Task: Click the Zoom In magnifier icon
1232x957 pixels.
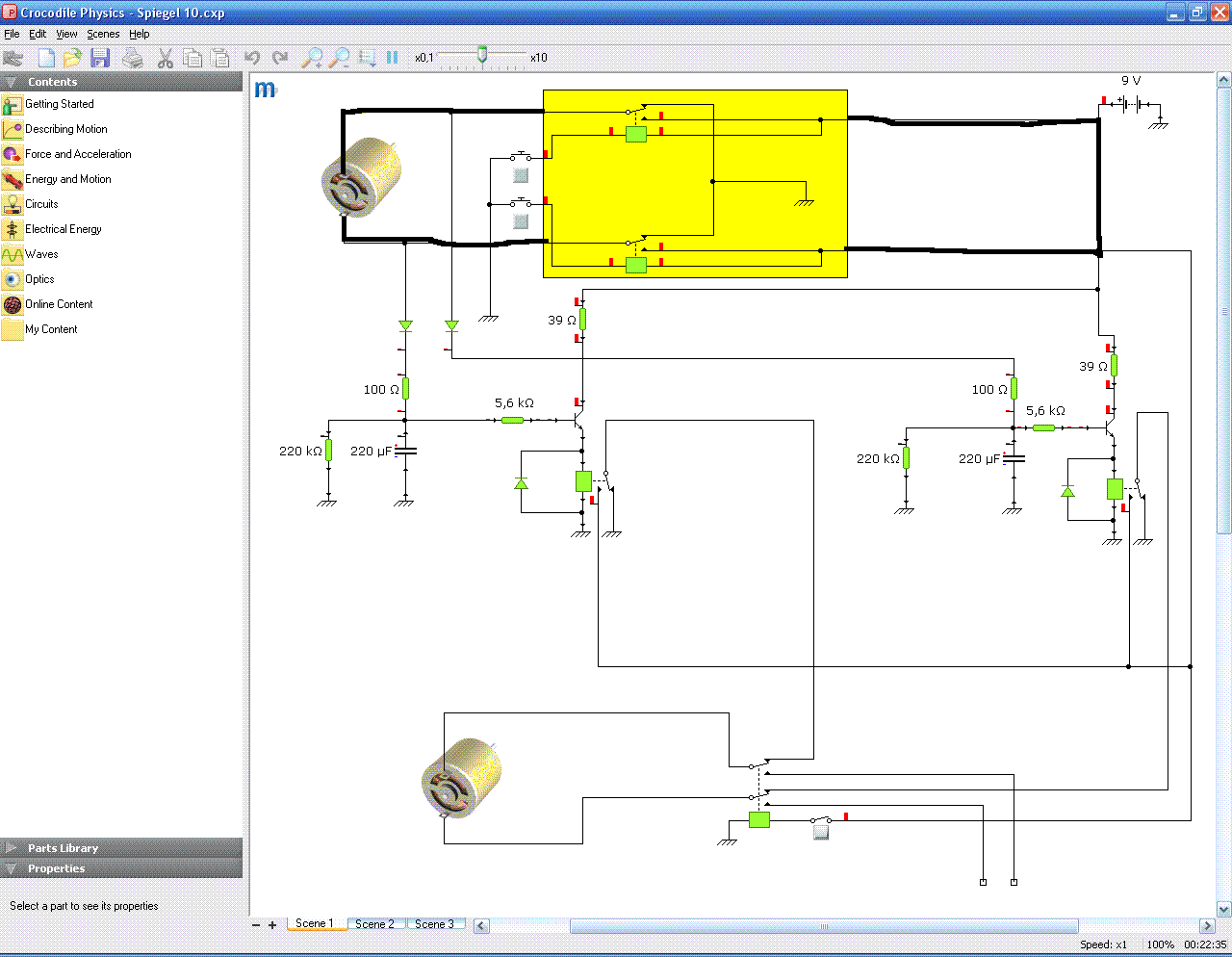Action: pyautogui.click(x=312, y=58)
